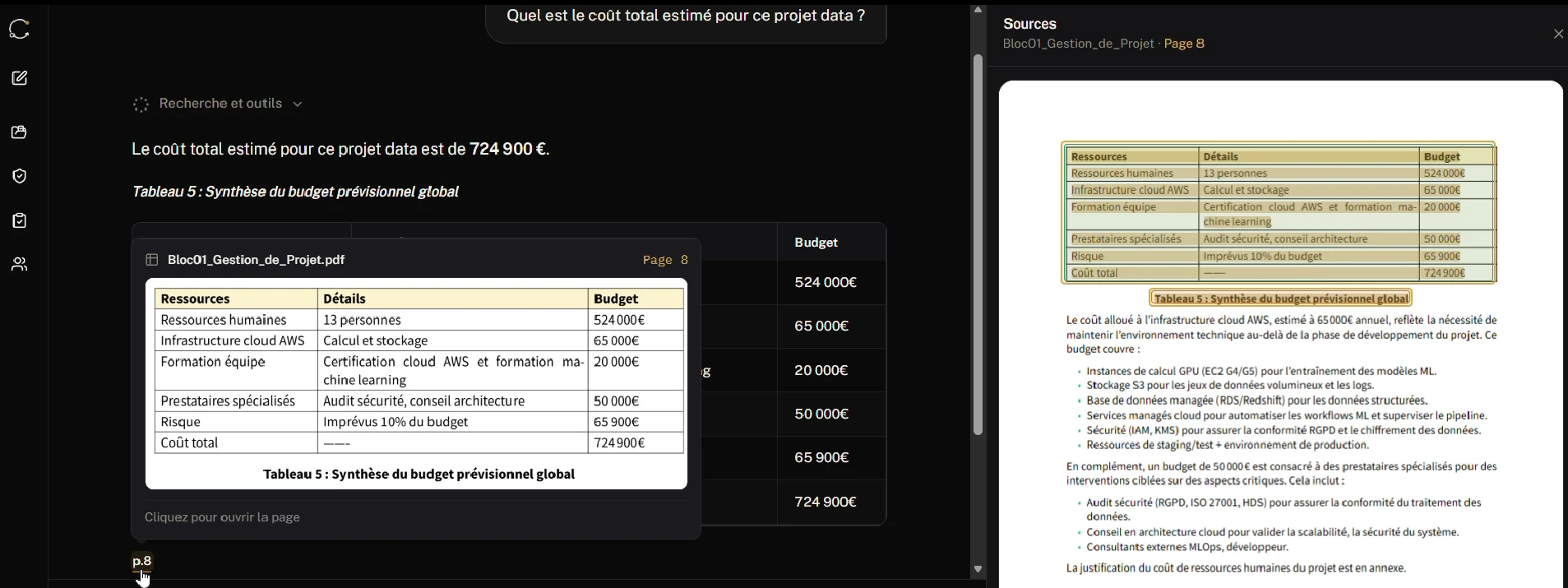
Task: Click highlighted Tableau 5 caption in PDF page
Action: tap(1281, 299)
